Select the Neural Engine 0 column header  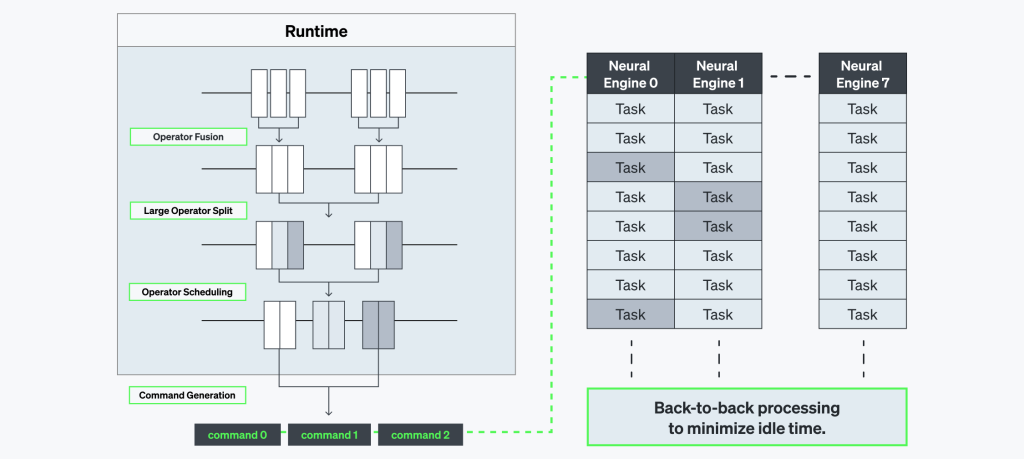(631, 74)
